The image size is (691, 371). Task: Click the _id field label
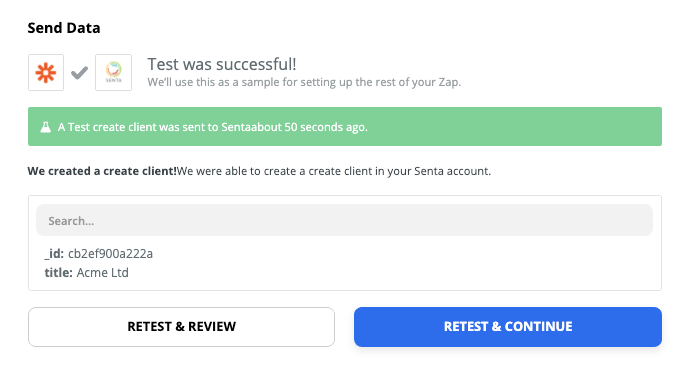[x=54, y=254]
